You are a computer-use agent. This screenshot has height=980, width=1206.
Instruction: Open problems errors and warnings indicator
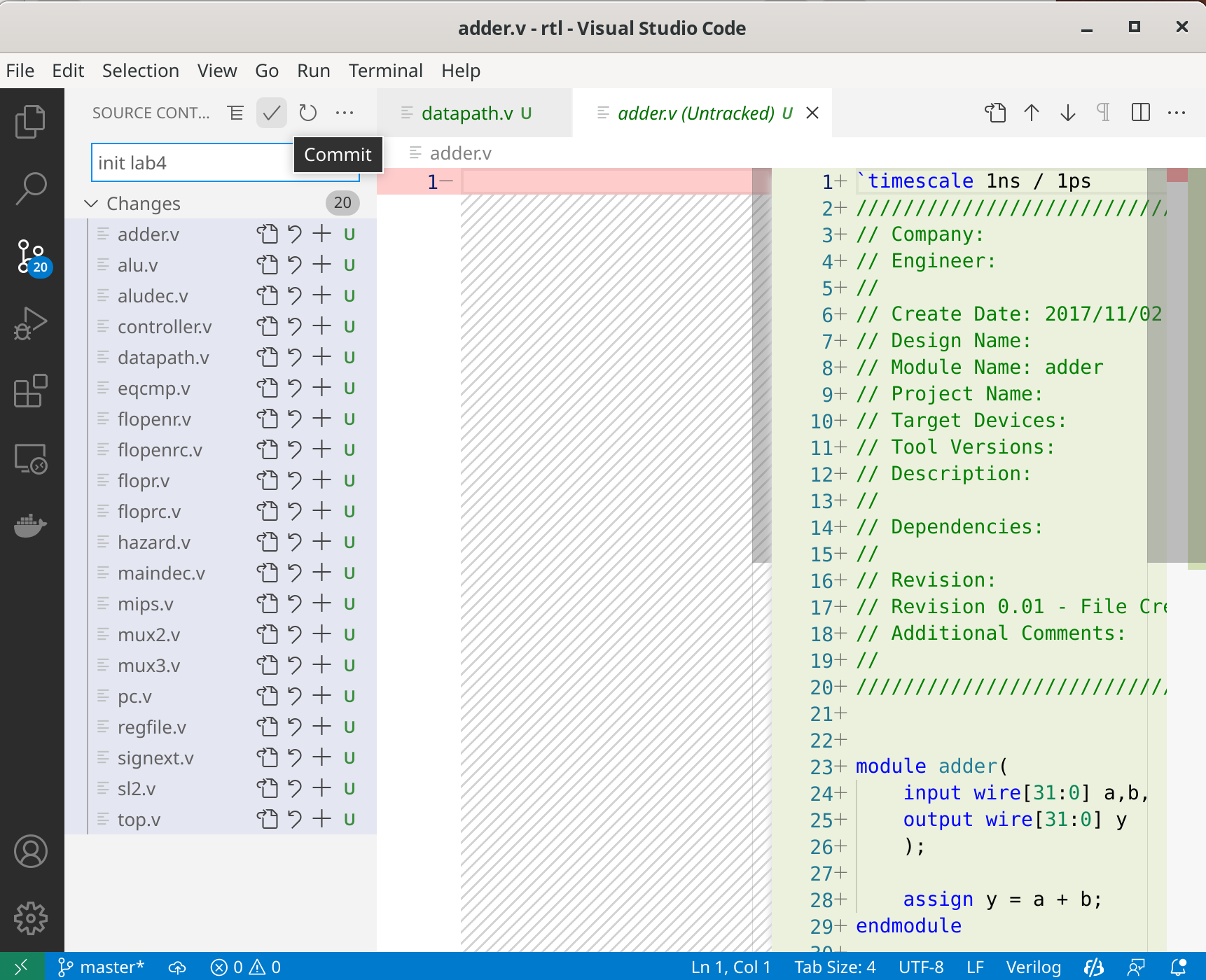pos(246,967)
